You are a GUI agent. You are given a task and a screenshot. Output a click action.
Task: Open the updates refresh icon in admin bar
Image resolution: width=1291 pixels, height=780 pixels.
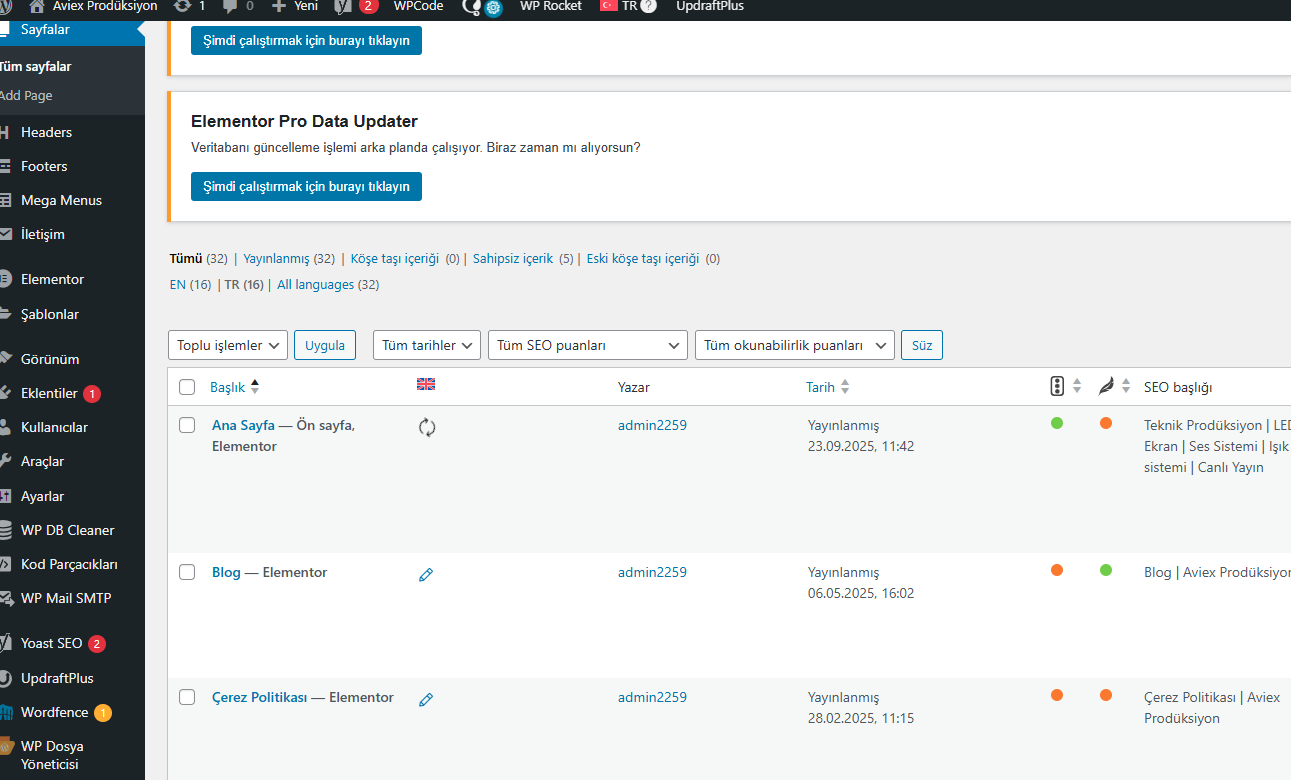point(182,6)
